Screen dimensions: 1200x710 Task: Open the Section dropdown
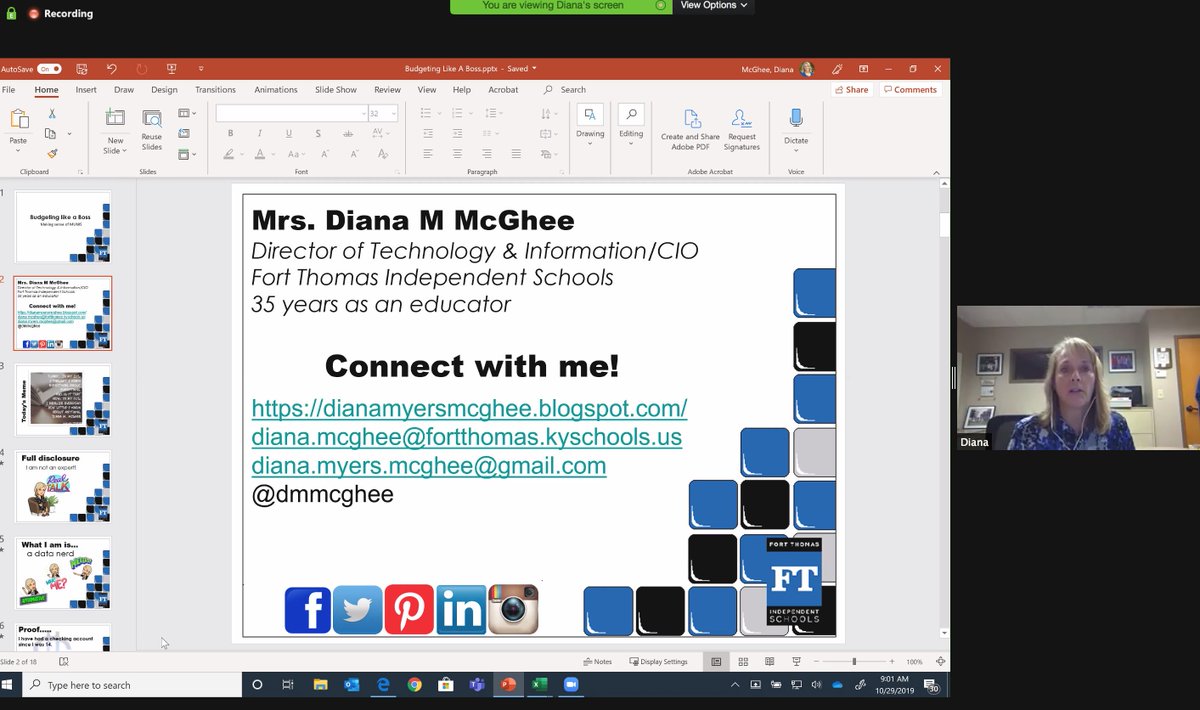[x=187, y=154]
